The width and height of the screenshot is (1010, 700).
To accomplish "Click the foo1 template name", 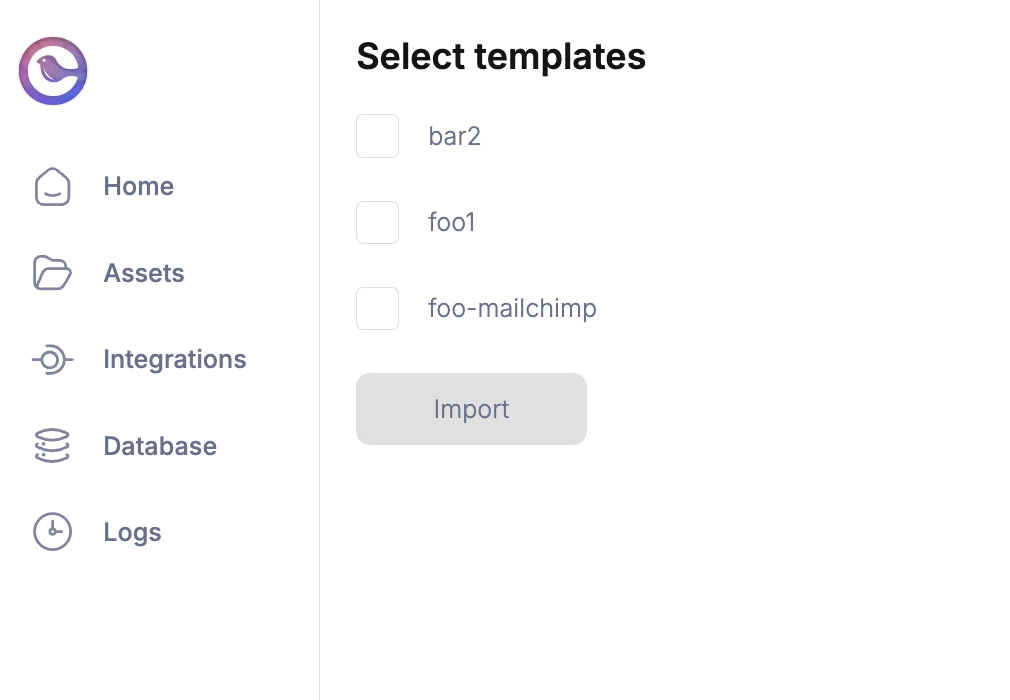I will [452, 222].
